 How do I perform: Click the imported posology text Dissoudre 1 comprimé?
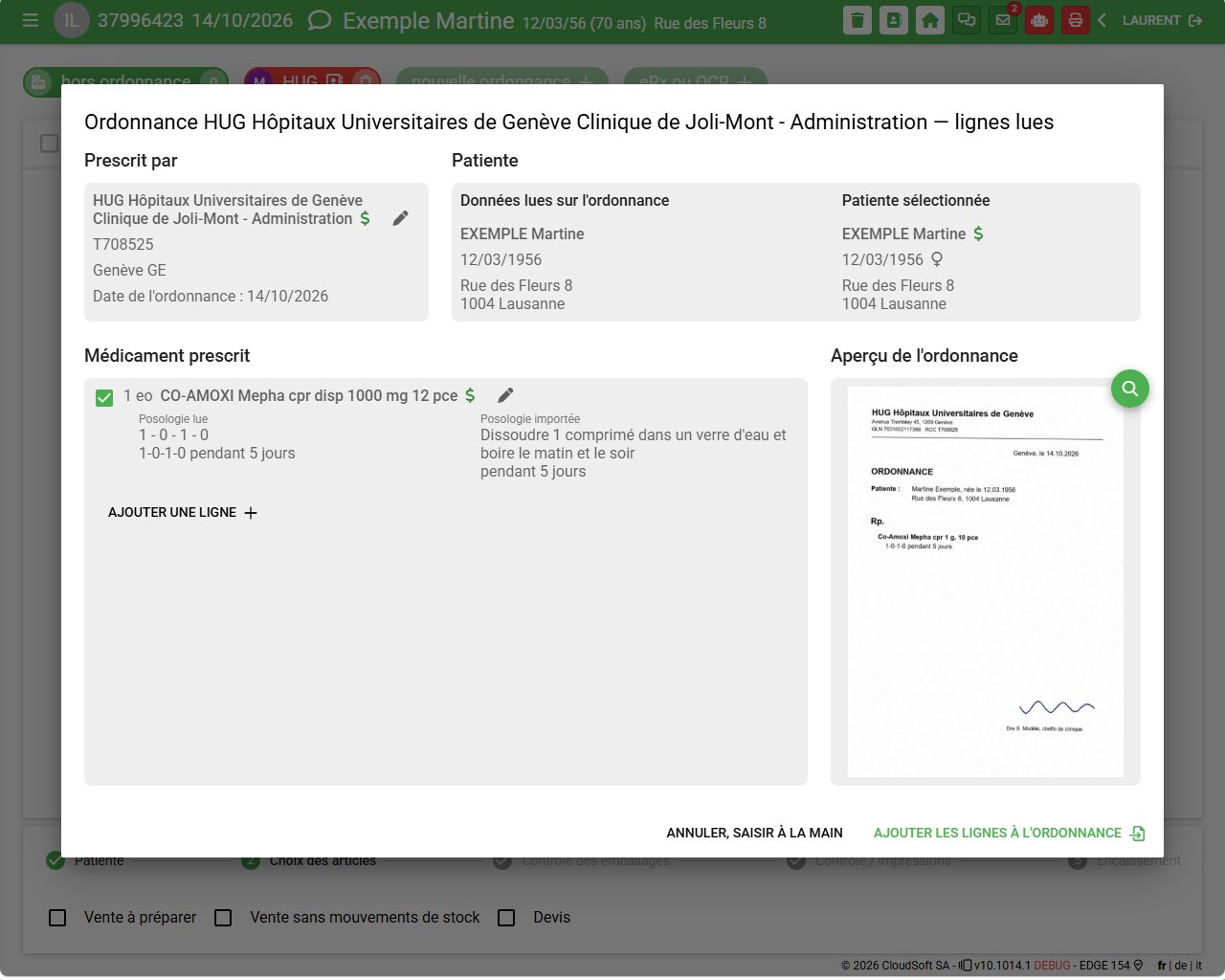point(634,453)
